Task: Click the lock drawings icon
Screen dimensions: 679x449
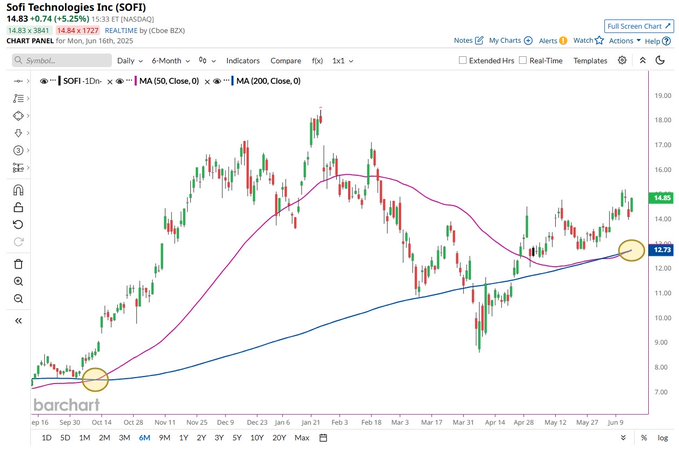Action: point(18,207)
